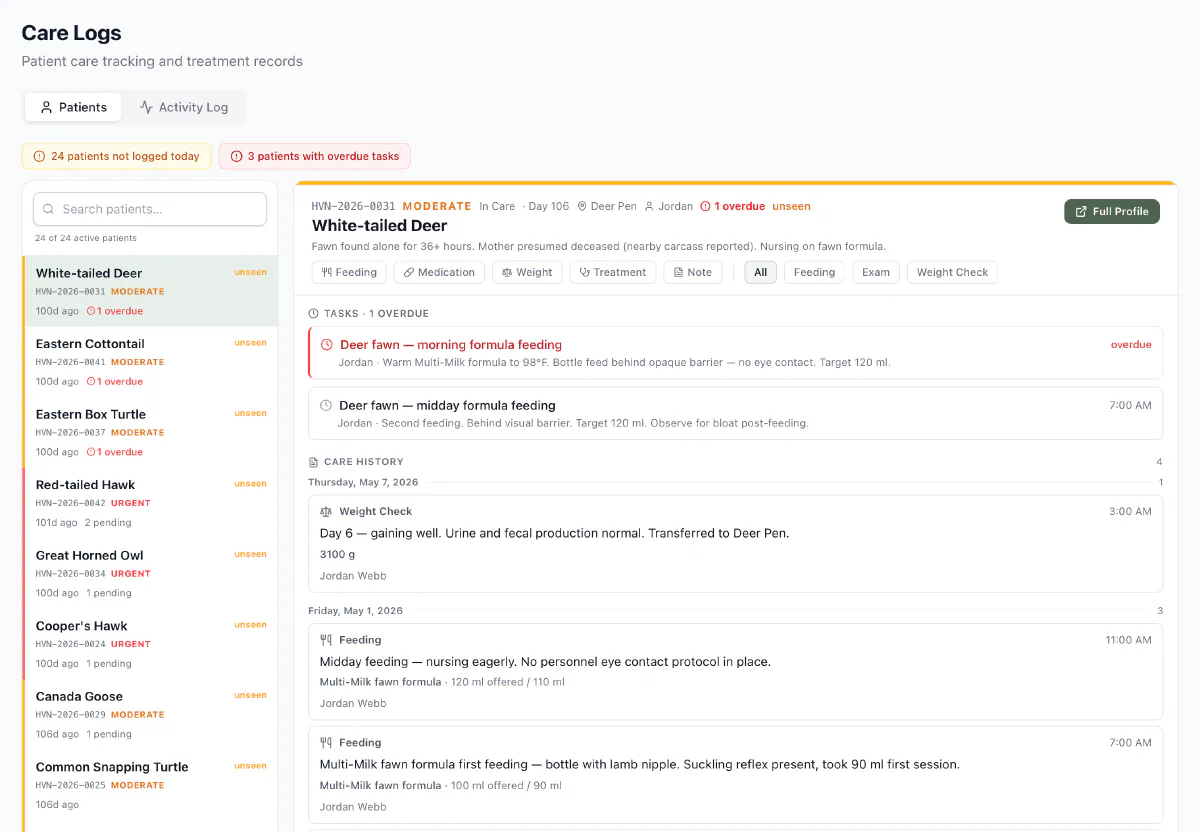Switch to the Patients tab
1200x832 pixels.
point(73,107)
